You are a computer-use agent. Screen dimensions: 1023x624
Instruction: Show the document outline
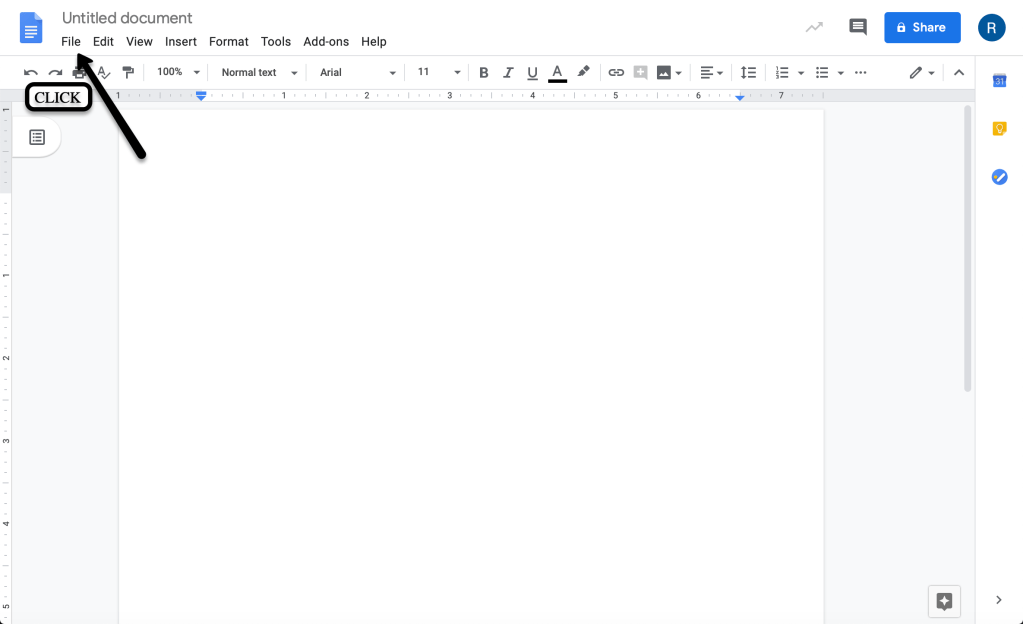[37, 137]
